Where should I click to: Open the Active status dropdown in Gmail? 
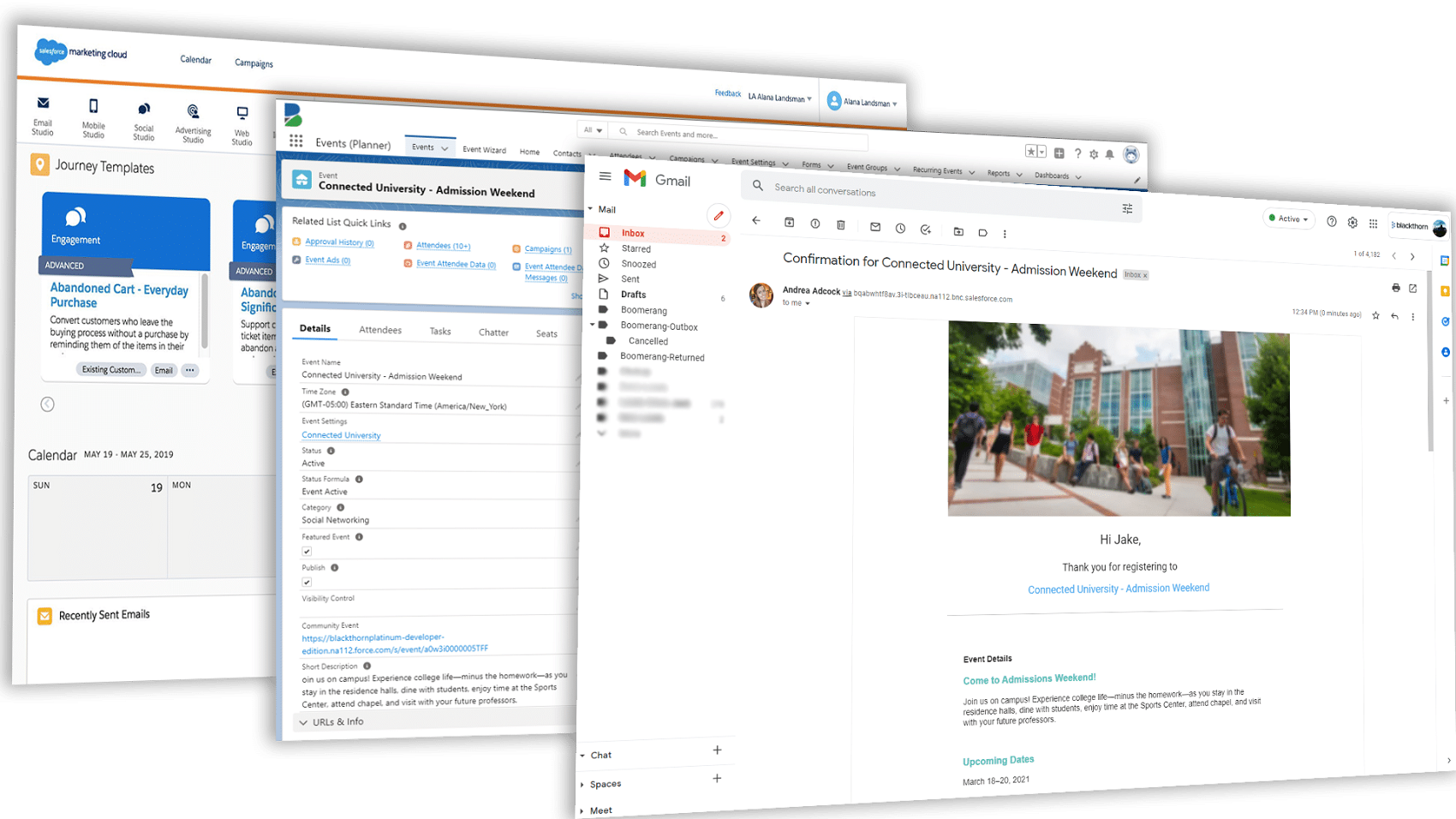click(x=1289, y=218)
